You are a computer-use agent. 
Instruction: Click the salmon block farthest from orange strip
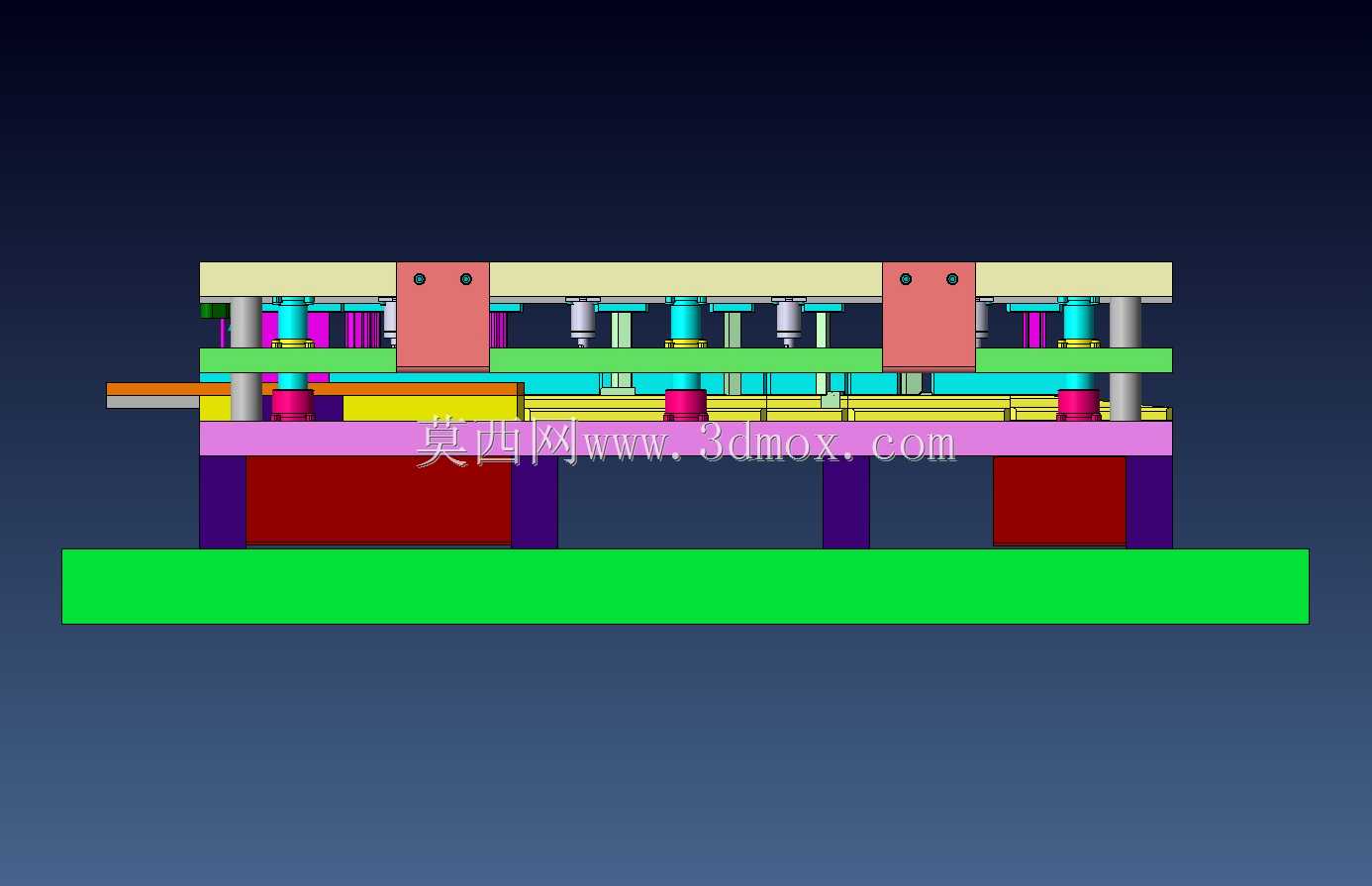pos(929,317)
